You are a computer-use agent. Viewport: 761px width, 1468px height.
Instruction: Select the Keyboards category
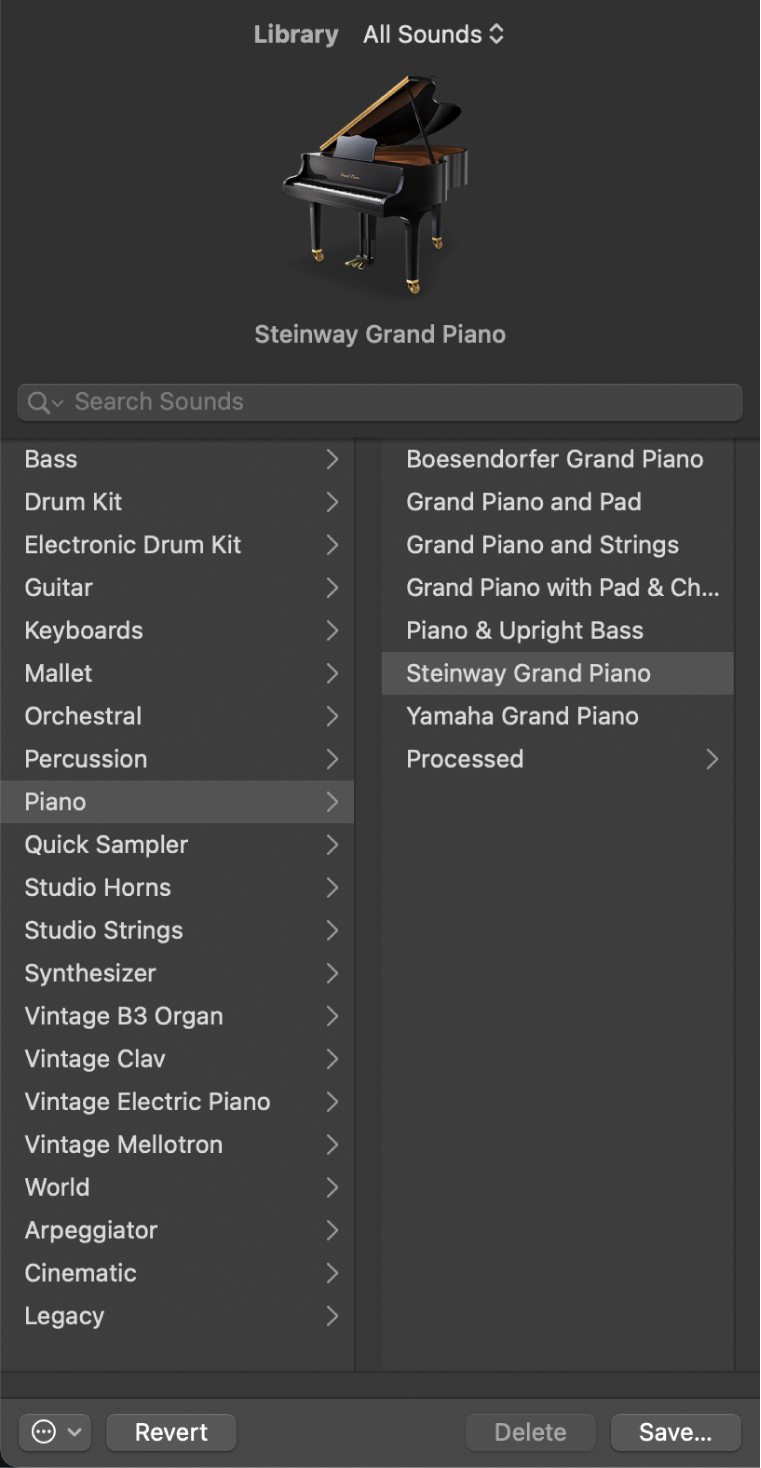click(x=177, y=631)
